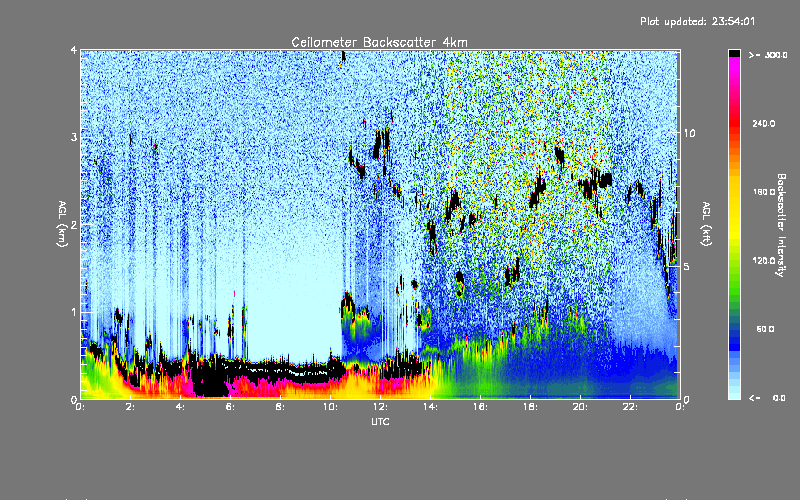
Task: Click the '20:' tick on the UTC axis
Action: pos(581,407)
